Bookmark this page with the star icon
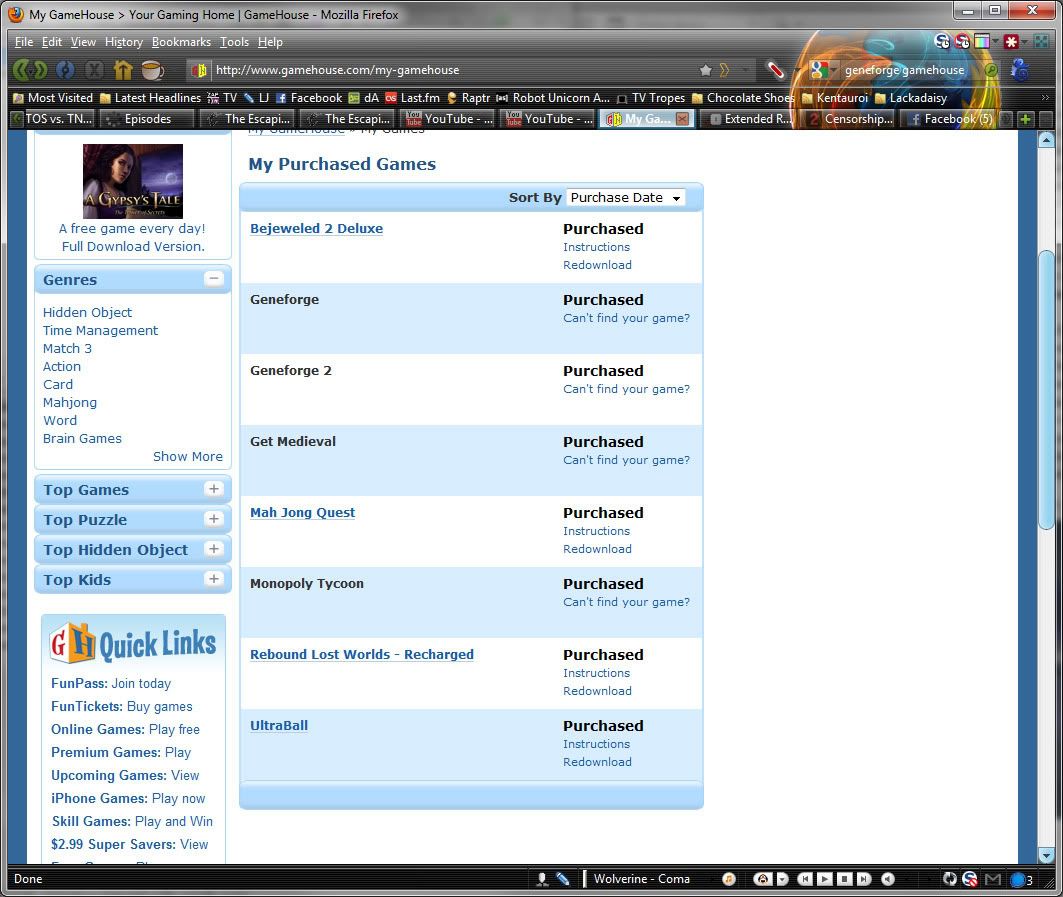 tap(705, 70)
